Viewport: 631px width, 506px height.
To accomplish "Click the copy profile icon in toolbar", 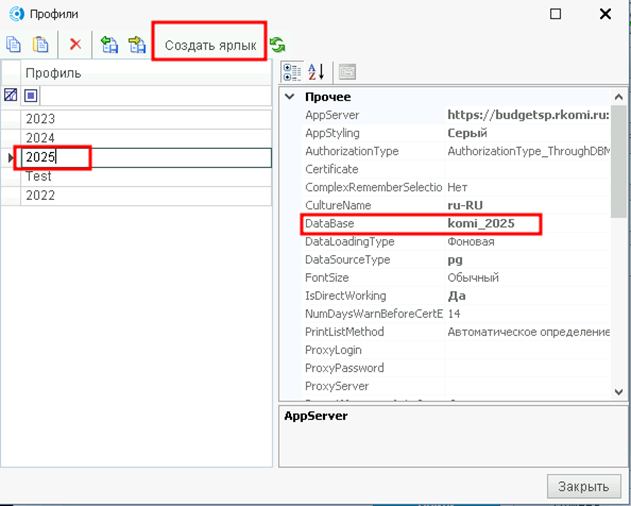I will [13, 45].
